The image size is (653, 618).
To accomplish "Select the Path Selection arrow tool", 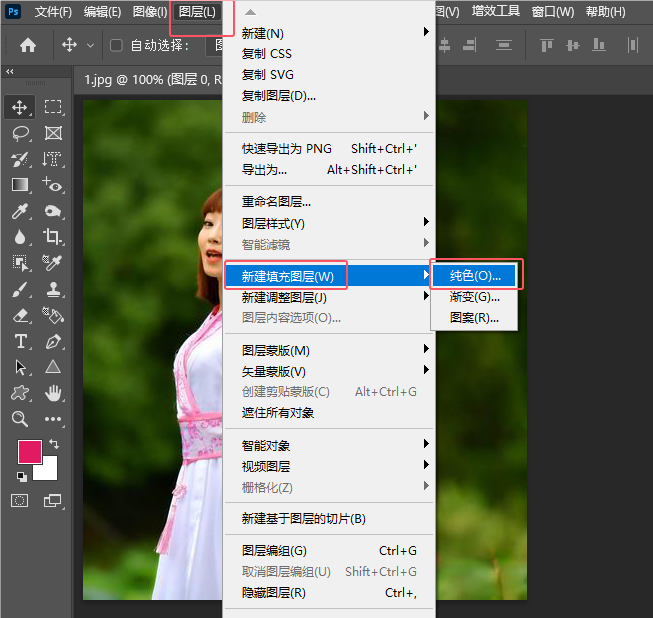I will click(x=20, y=367).
